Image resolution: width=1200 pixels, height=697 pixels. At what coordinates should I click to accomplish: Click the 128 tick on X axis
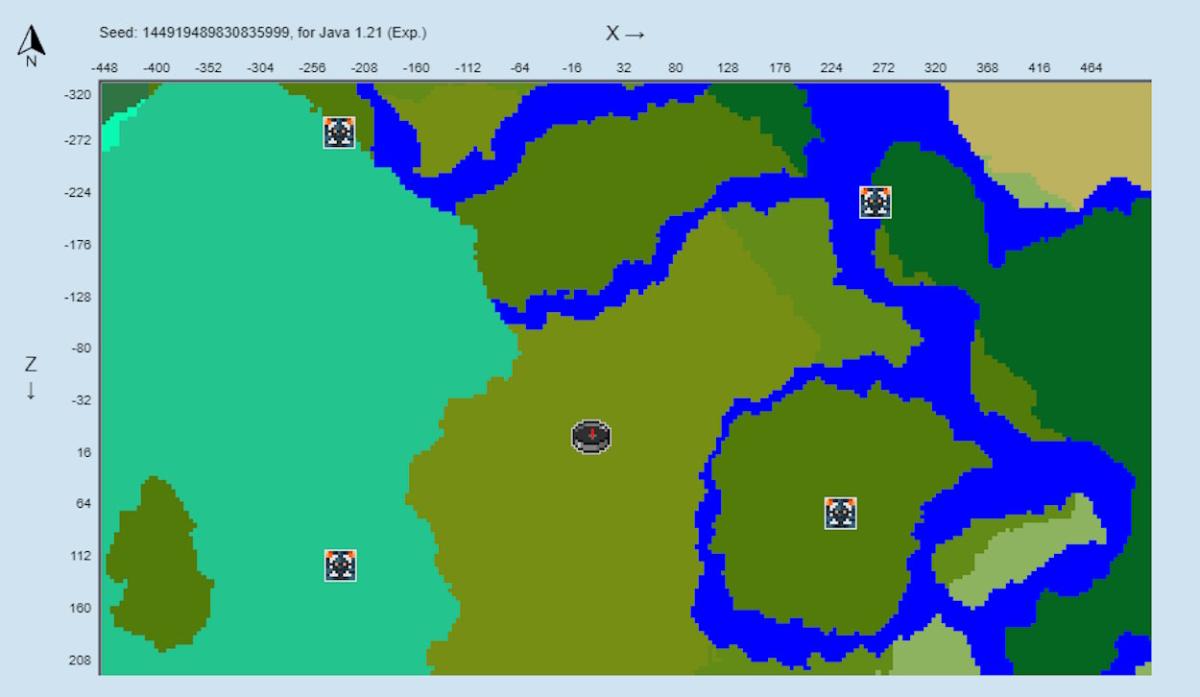click(728, 68)
